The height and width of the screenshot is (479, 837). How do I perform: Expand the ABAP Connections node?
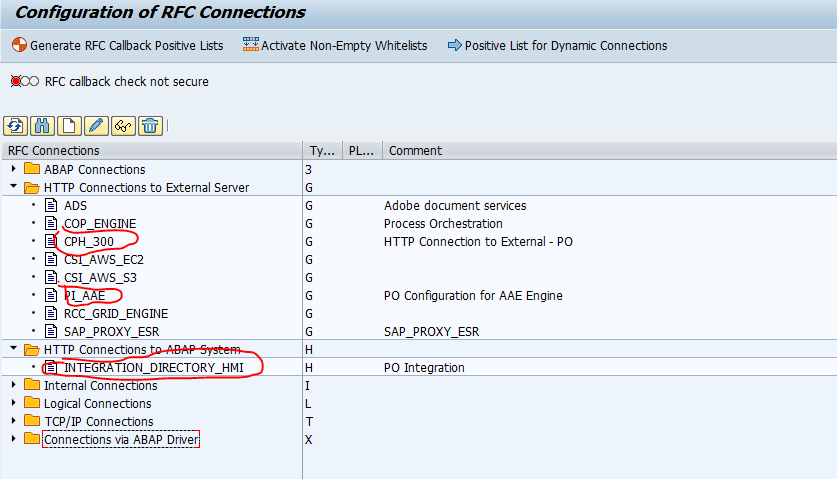[x=14, y=169]
